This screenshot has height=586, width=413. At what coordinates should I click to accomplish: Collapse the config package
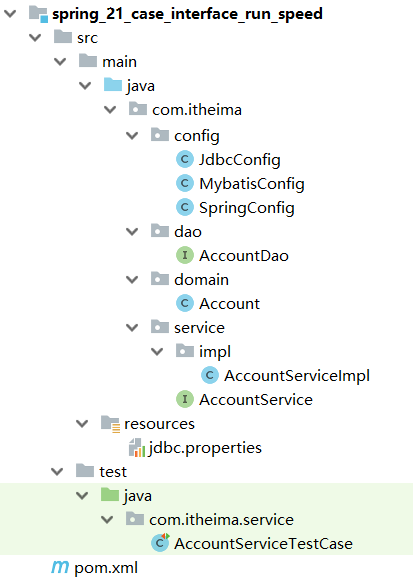pyautogui.click(x=132, y=135)
